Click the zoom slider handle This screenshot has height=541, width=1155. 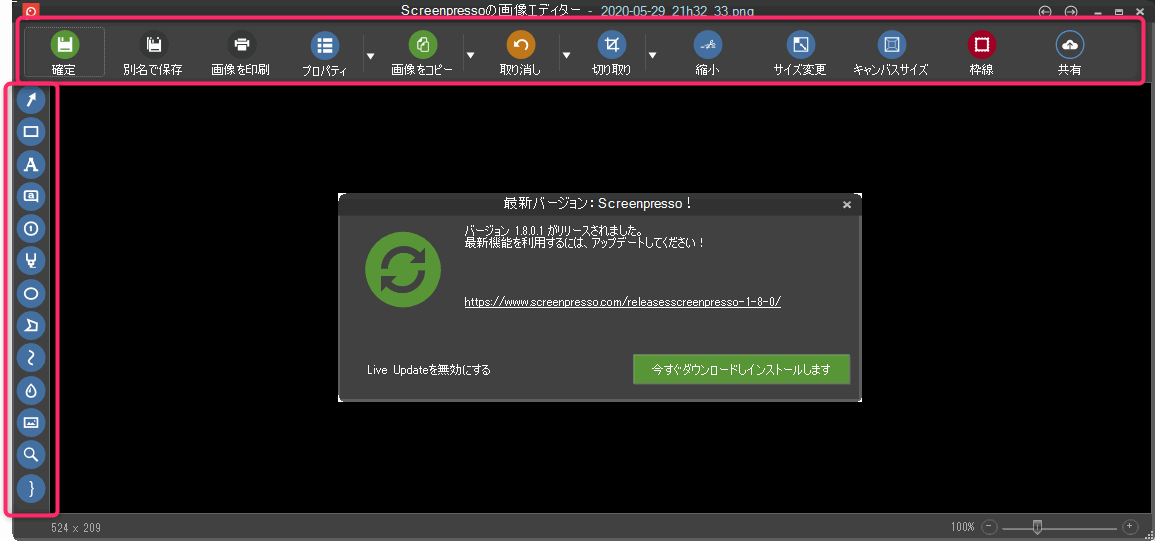click(1037, 526)
